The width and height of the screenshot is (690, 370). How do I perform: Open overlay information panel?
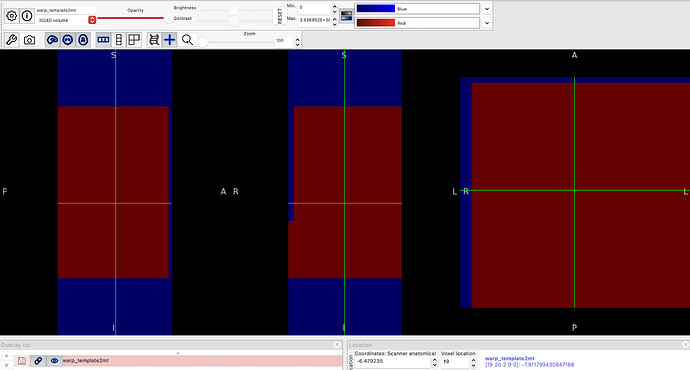click(27, 16)
